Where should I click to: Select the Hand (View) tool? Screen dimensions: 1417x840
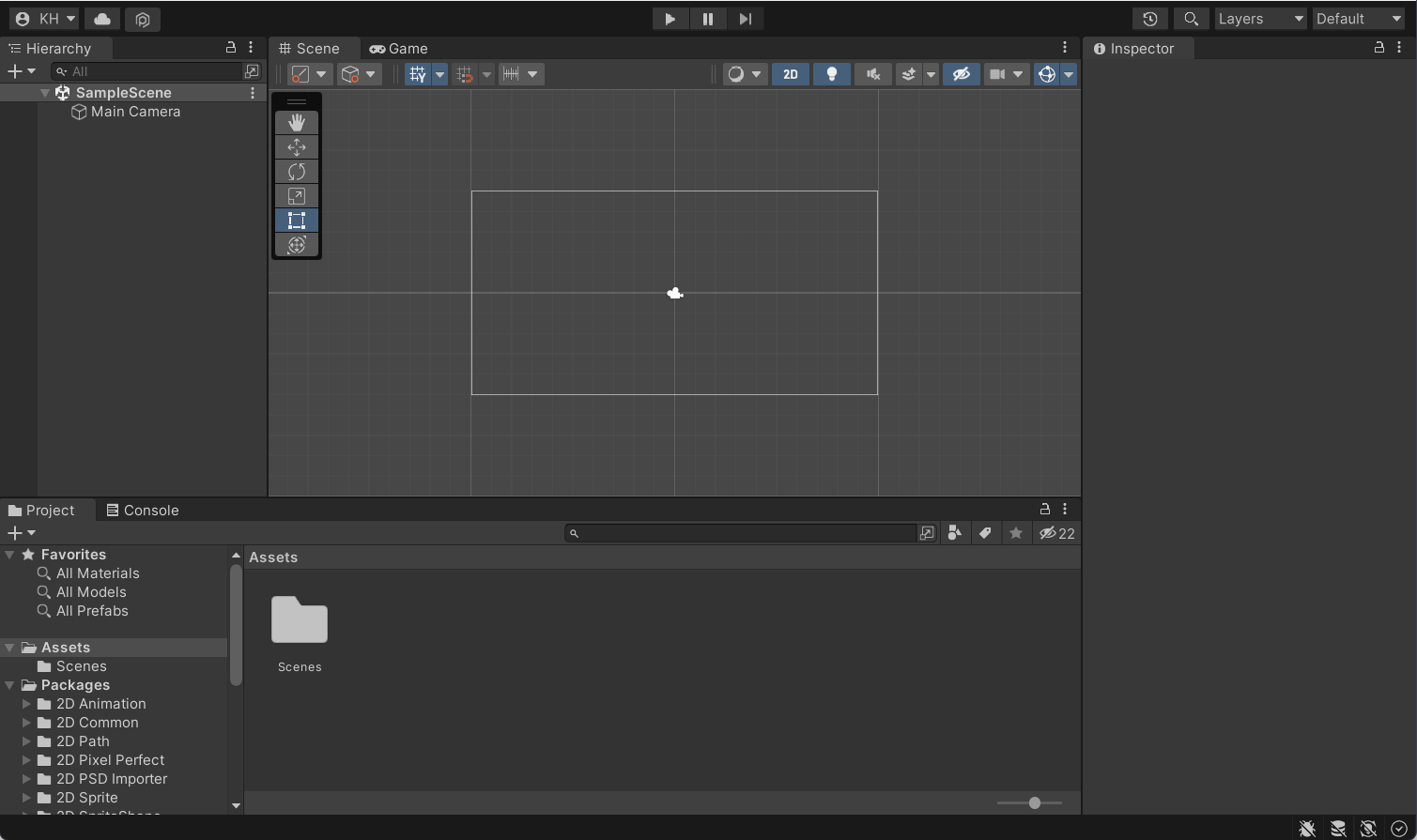[297, 122]
